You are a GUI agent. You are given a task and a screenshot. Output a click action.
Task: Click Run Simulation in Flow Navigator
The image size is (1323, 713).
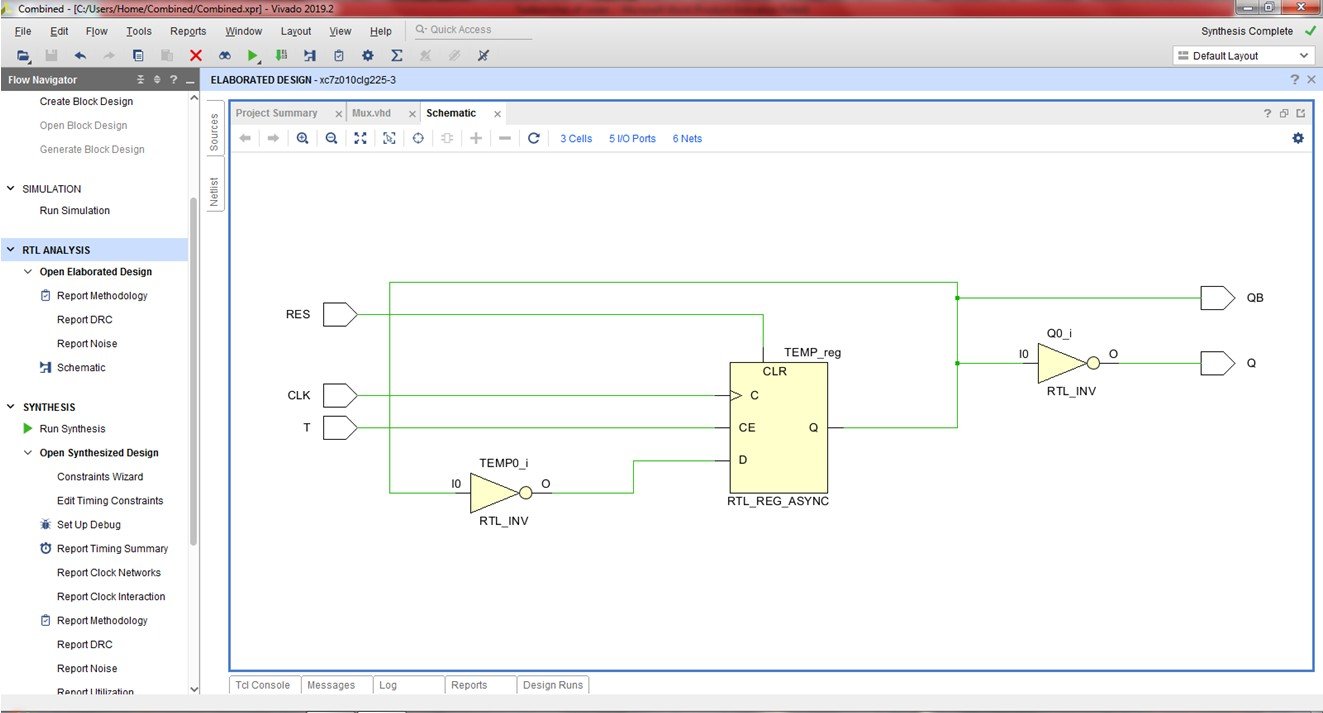(x=75, y=211)
